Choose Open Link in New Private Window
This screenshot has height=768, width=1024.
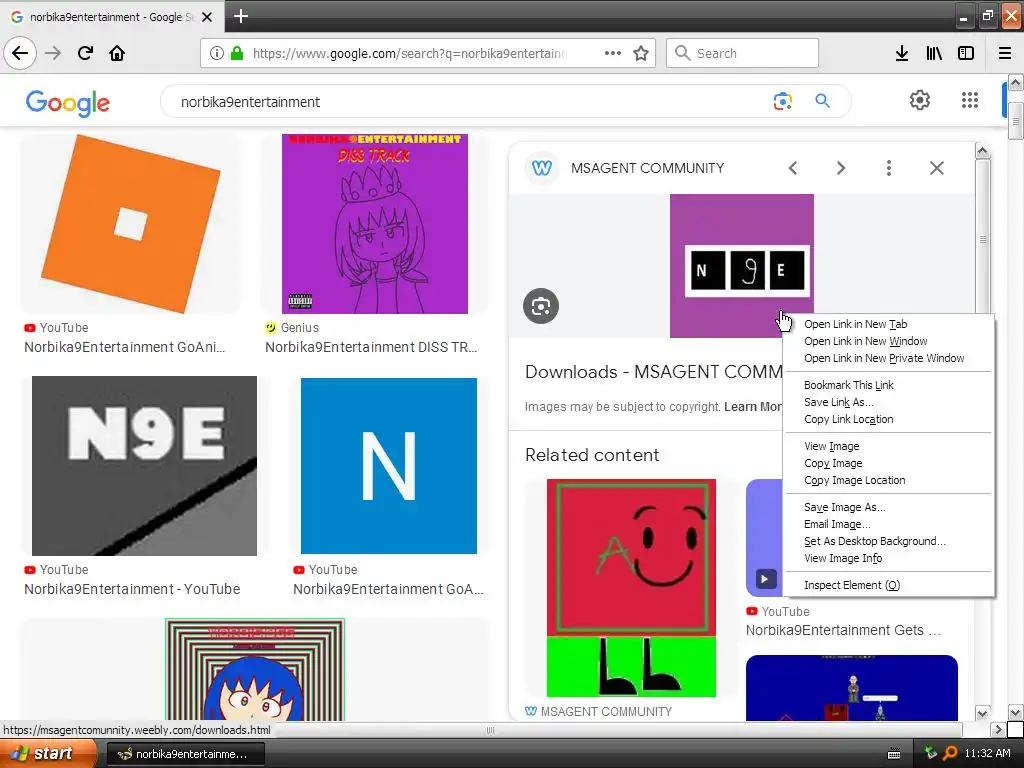pos(884,358)
